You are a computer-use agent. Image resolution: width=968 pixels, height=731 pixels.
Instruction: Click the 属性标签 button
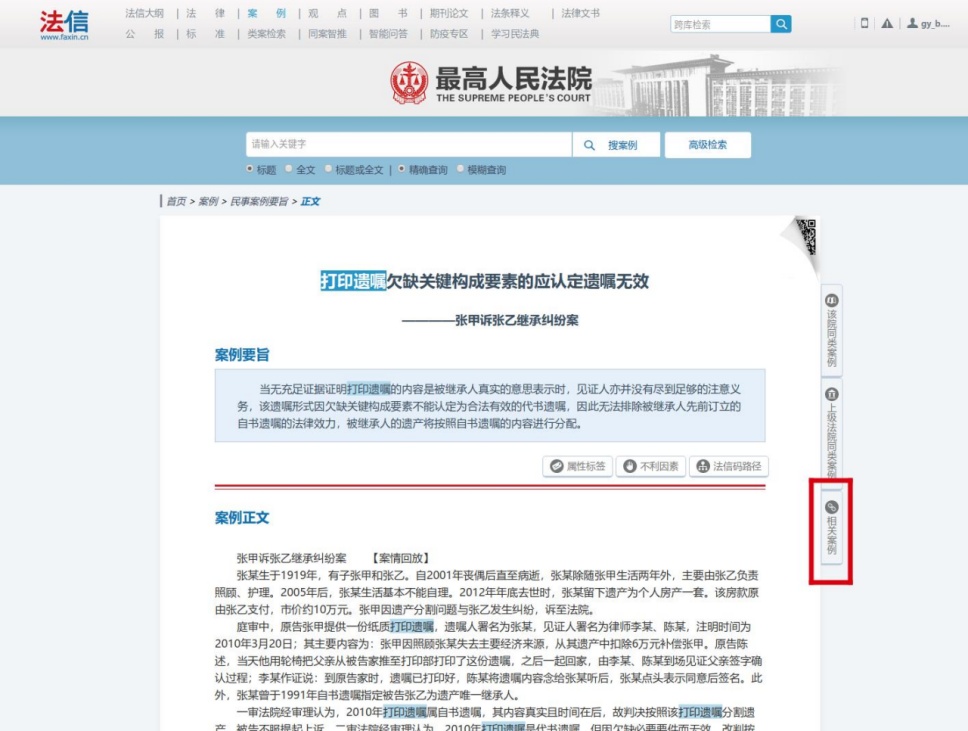point(578,466)
